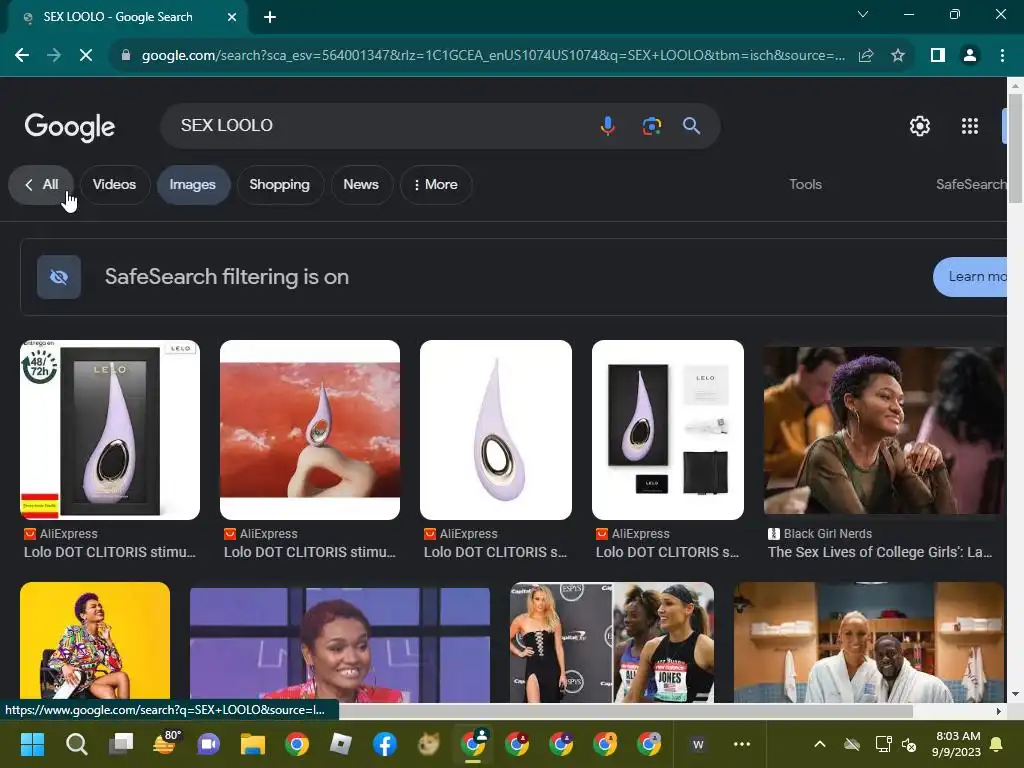1024x768 pixels.
Task: Open the ESPYS athletes collage thumbnail
Action: [612, 642]
